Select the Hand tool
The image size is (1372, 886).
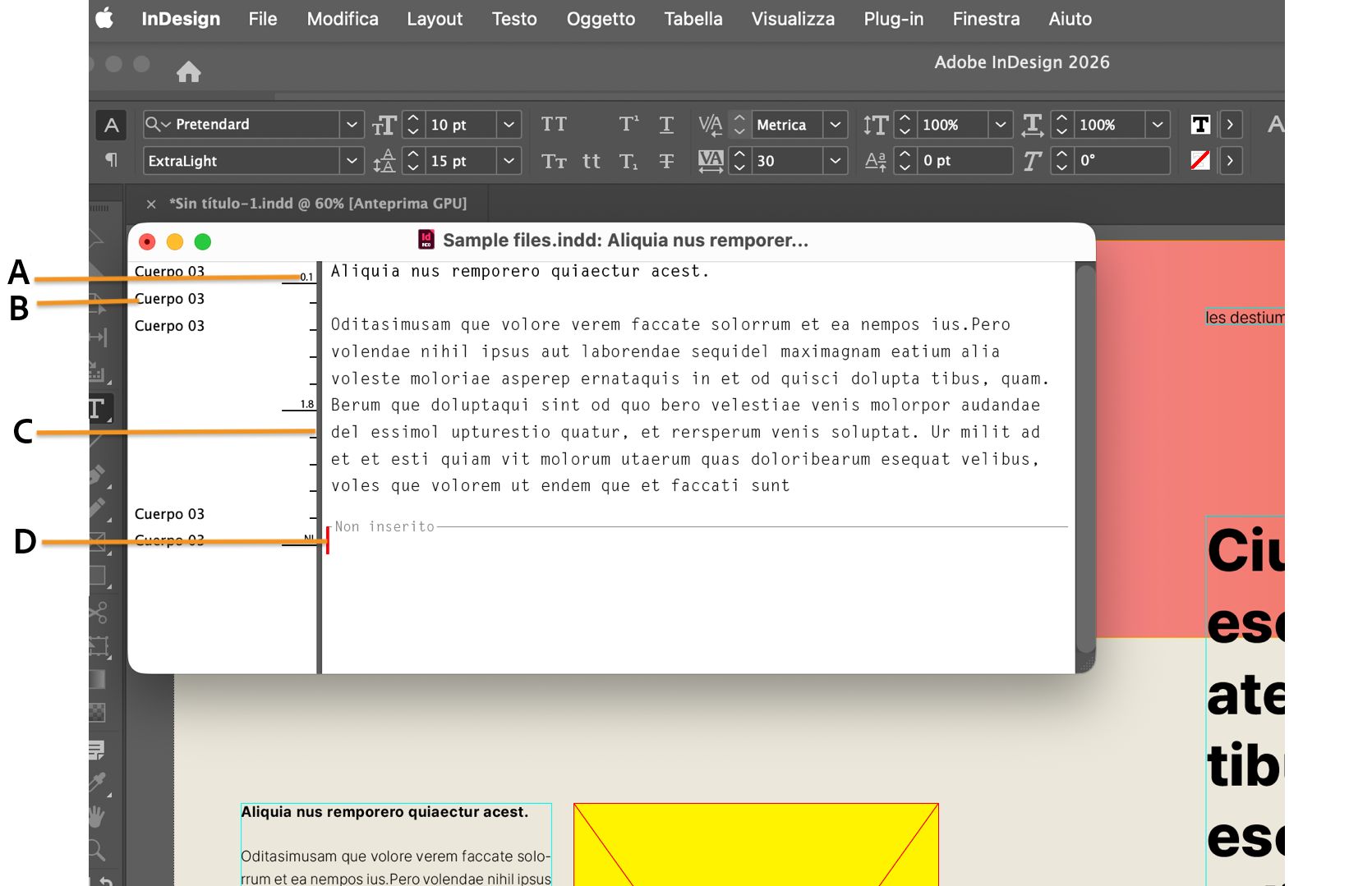pos(97,816)
